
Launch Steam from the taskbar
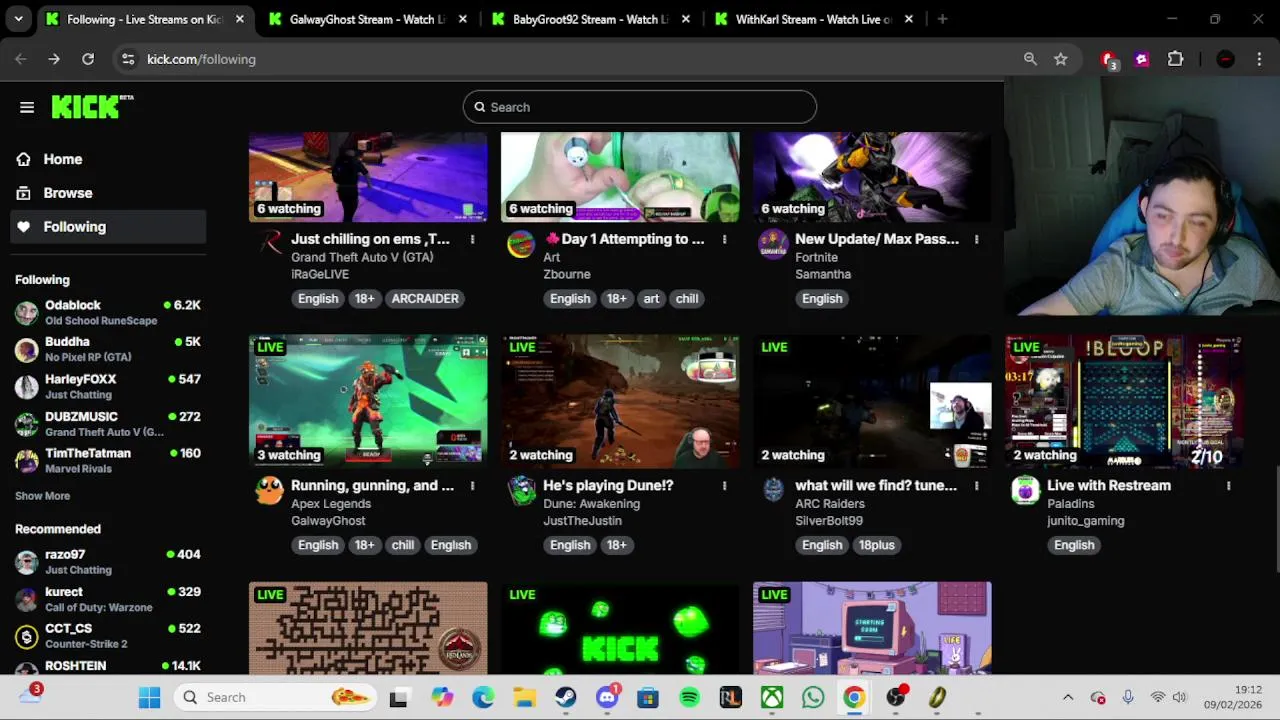(x=566, y=697)
